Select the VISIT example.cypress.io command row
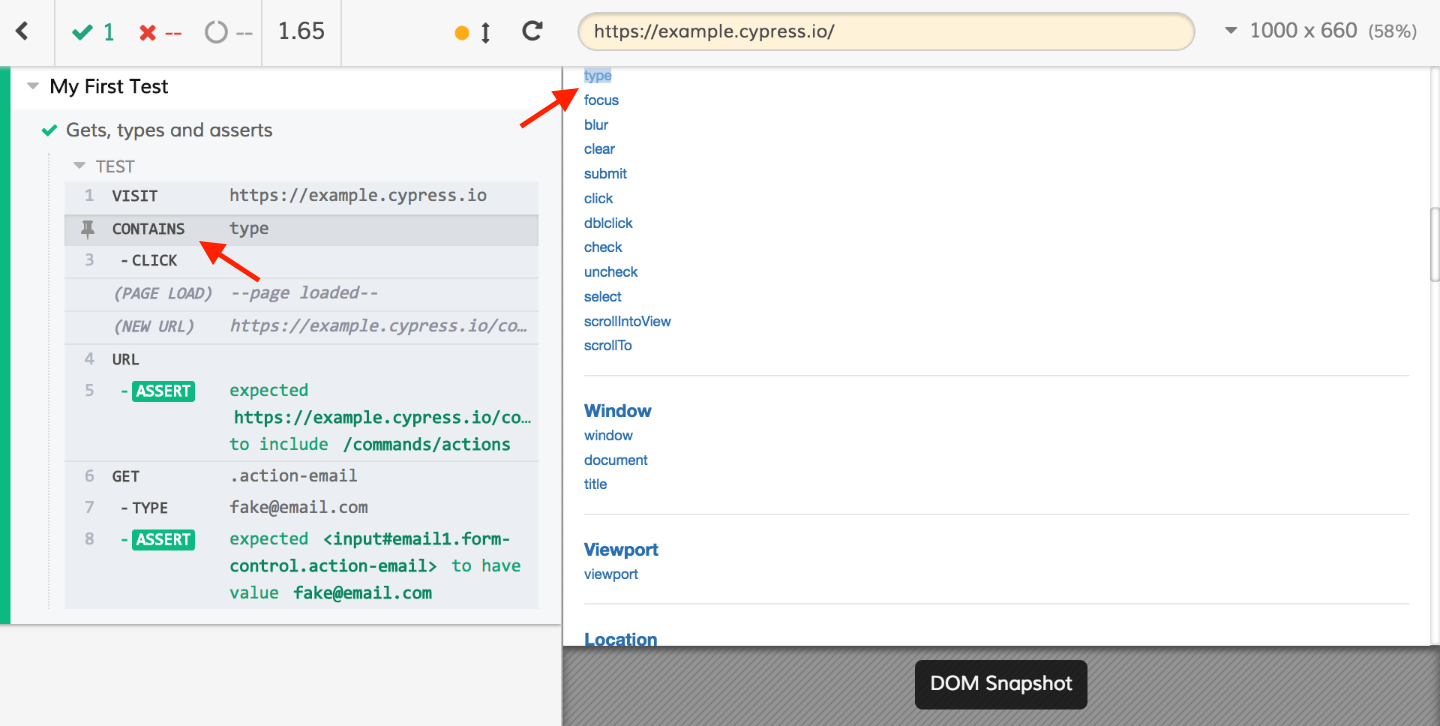 300,194
